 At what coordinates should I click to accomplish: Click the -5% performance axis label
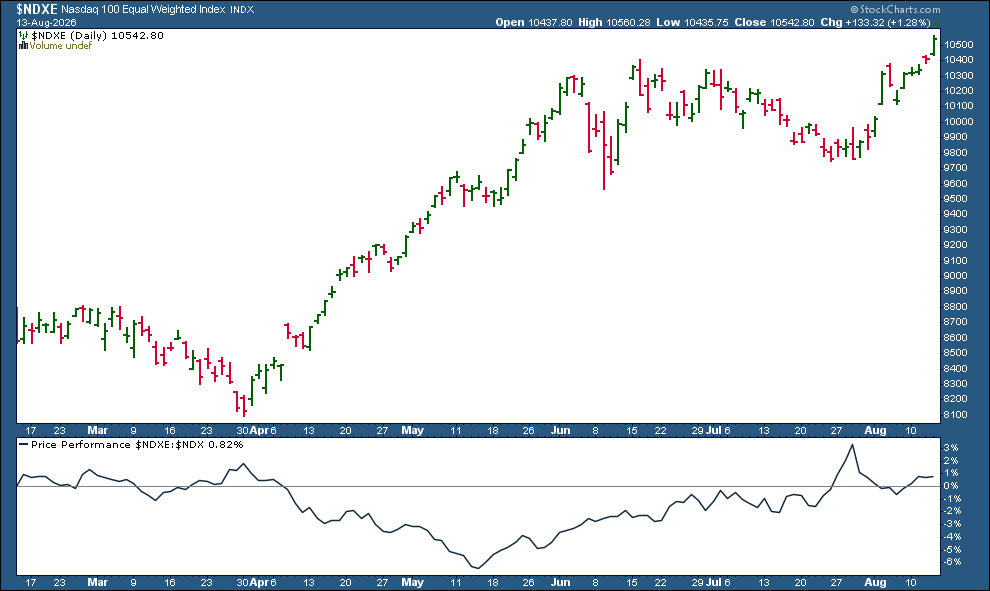953,549
